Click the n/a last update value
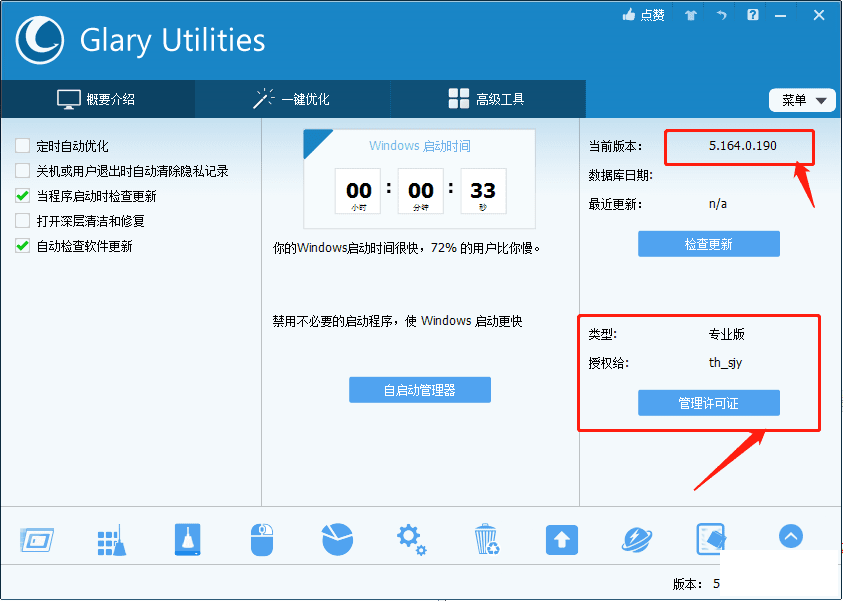This screenshot has width=843, height=601. click(x=718, y=204)
